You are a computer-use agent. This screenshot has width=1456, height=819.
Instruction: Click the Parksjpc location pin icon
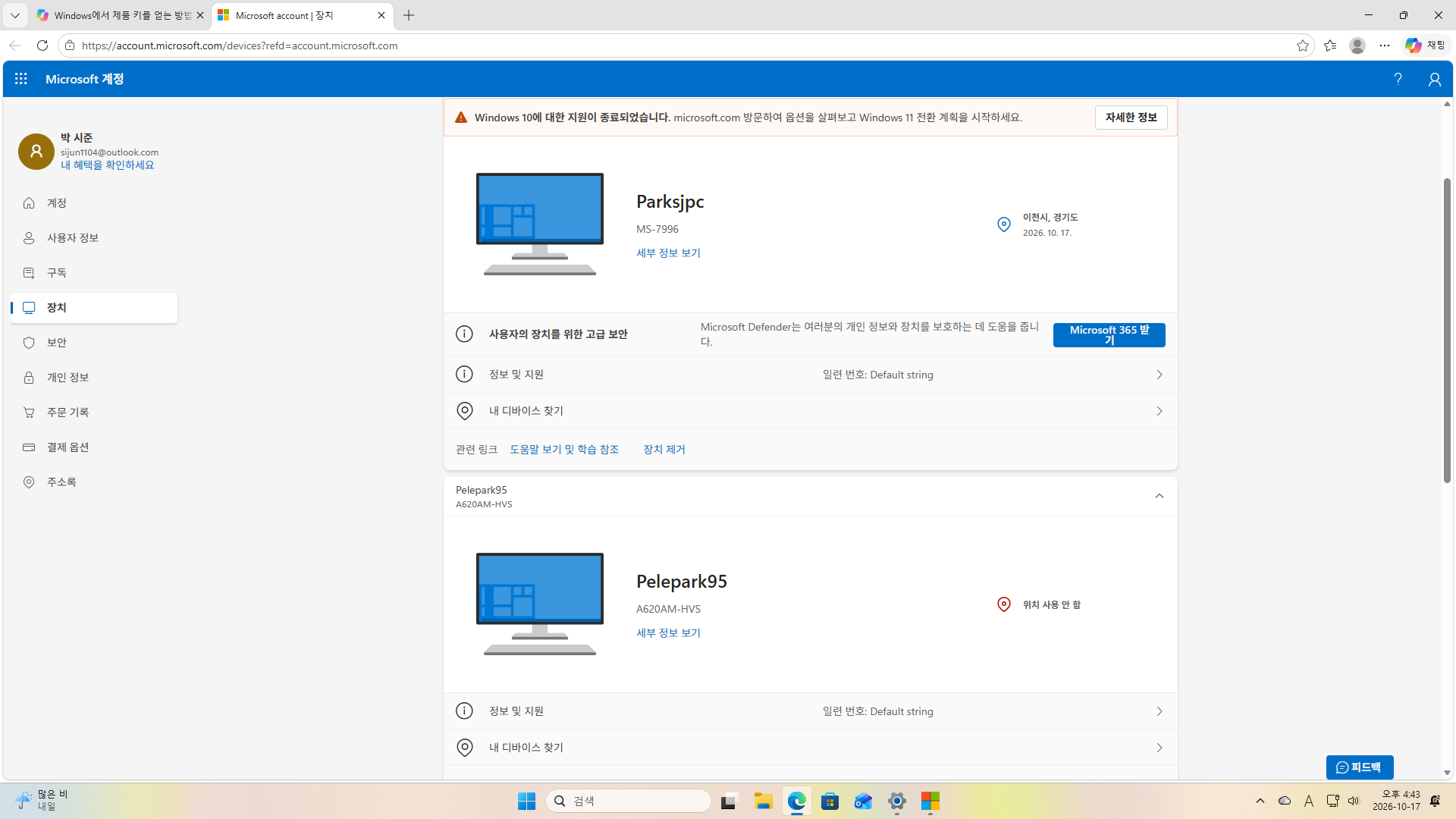[1003, 224]
